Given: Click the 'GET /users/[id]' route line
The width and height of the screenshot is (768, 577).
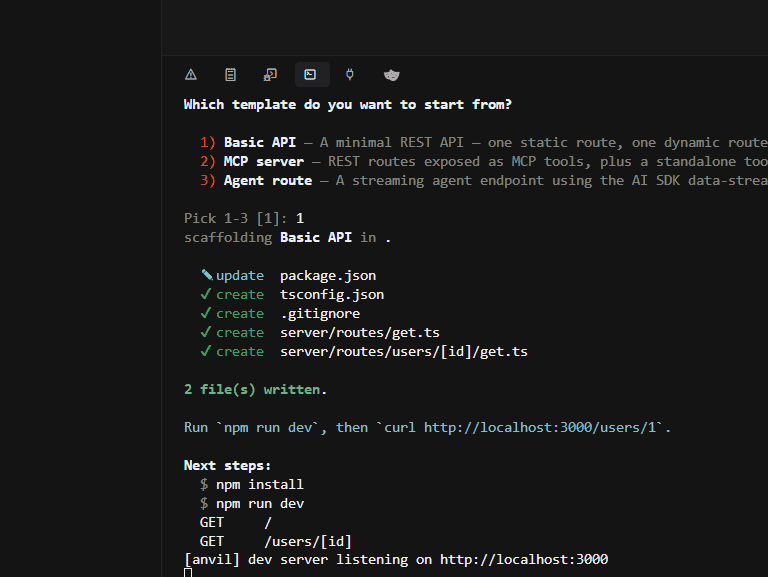Looking at the screenshot, I should pos(276,542).
